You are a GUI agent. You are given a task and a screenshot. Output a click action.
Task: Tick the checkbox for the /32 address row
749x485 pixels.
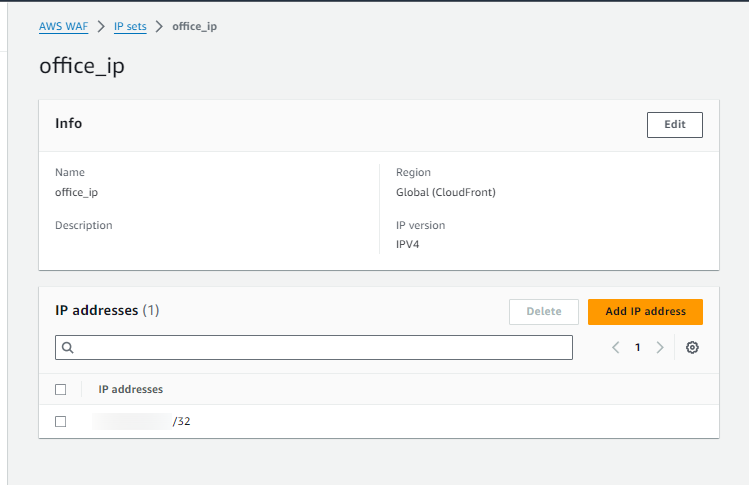click(x=61, y=421)
